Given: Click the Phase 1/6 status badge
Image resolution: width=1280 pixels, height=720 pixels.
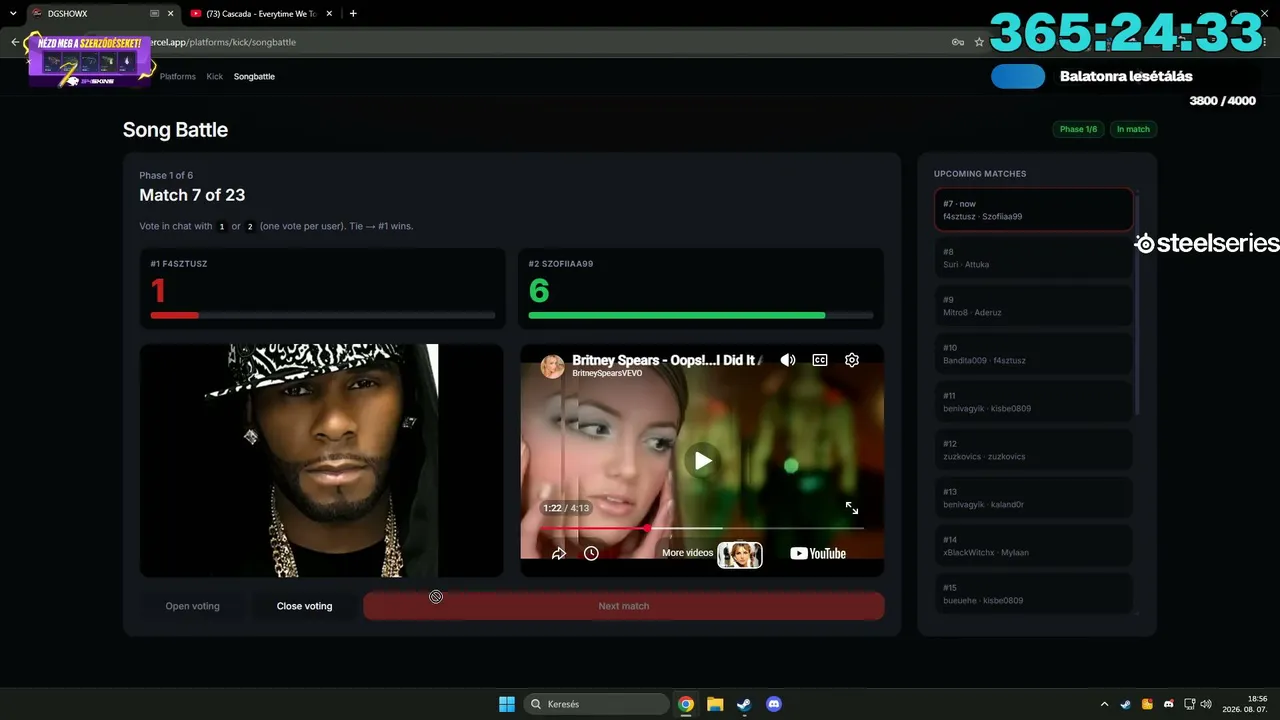Looking at the screenshot, I should point(1078,129).
